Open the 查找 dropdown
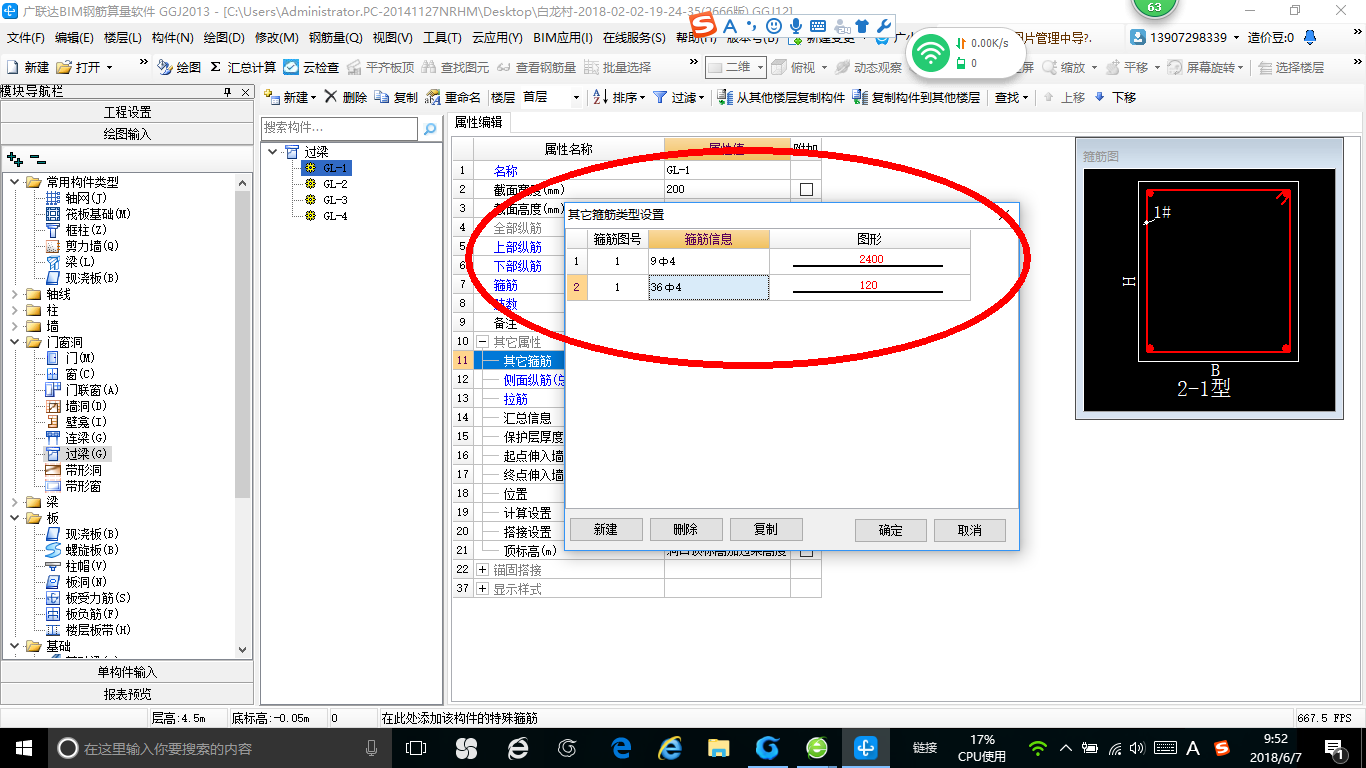1366x768 pixels. pyautogui.click(x=1011, y=97)
